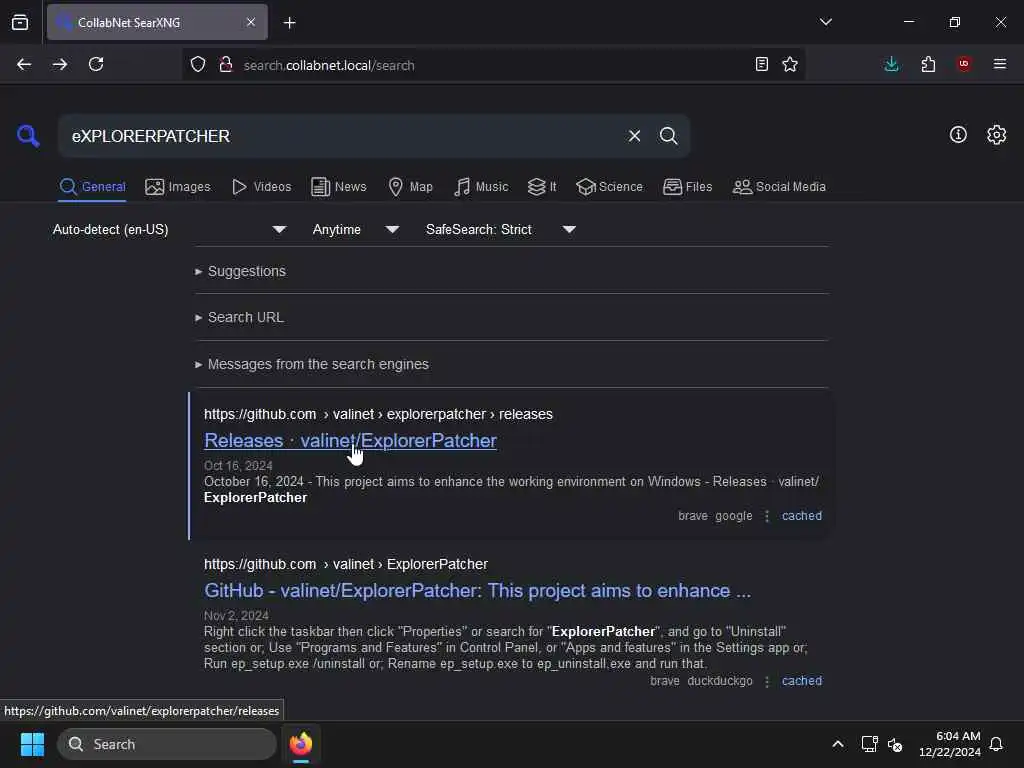Switch to the Science category tab
Screen dimensions: 1024x768
pyautogui.click(x=609, y=187)
